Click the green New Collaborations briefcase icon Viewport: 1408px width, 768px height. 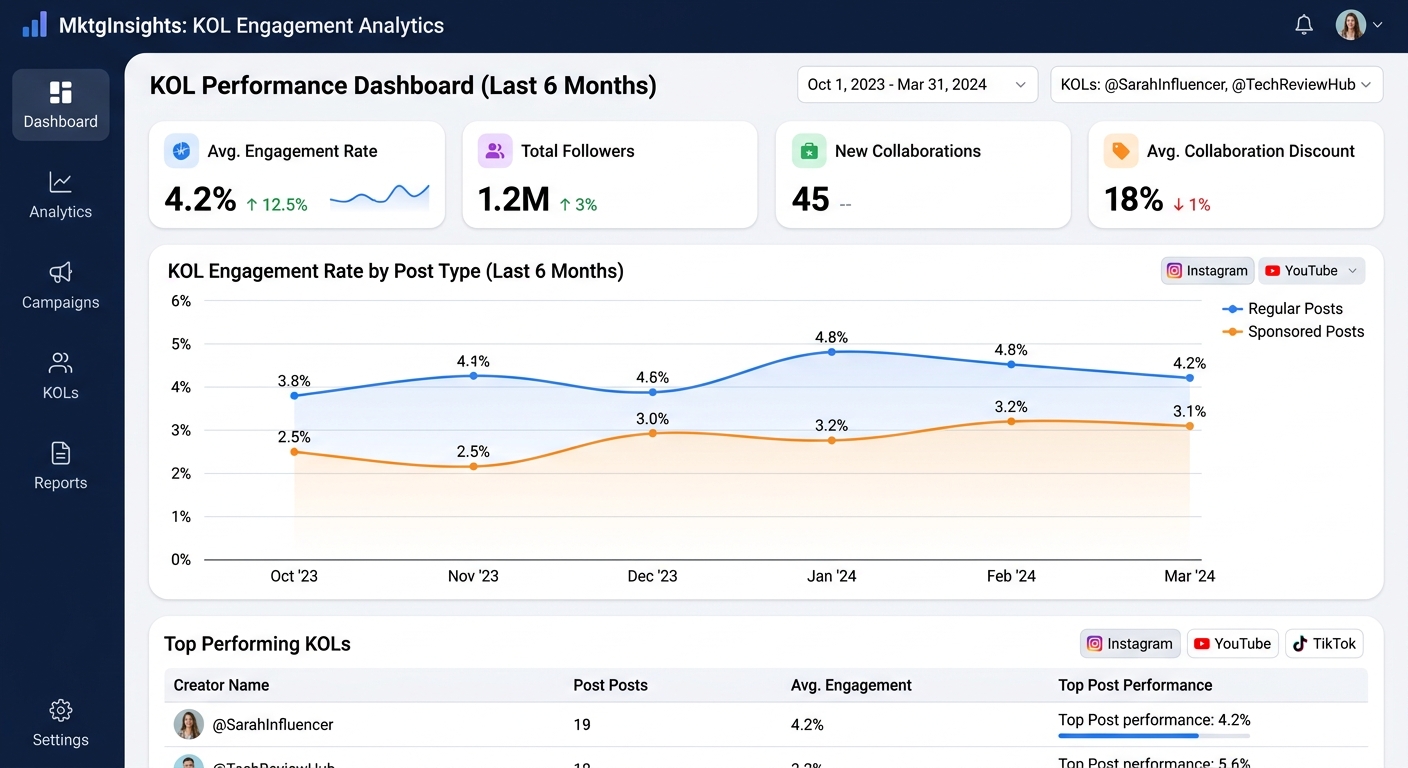[808, 151]
